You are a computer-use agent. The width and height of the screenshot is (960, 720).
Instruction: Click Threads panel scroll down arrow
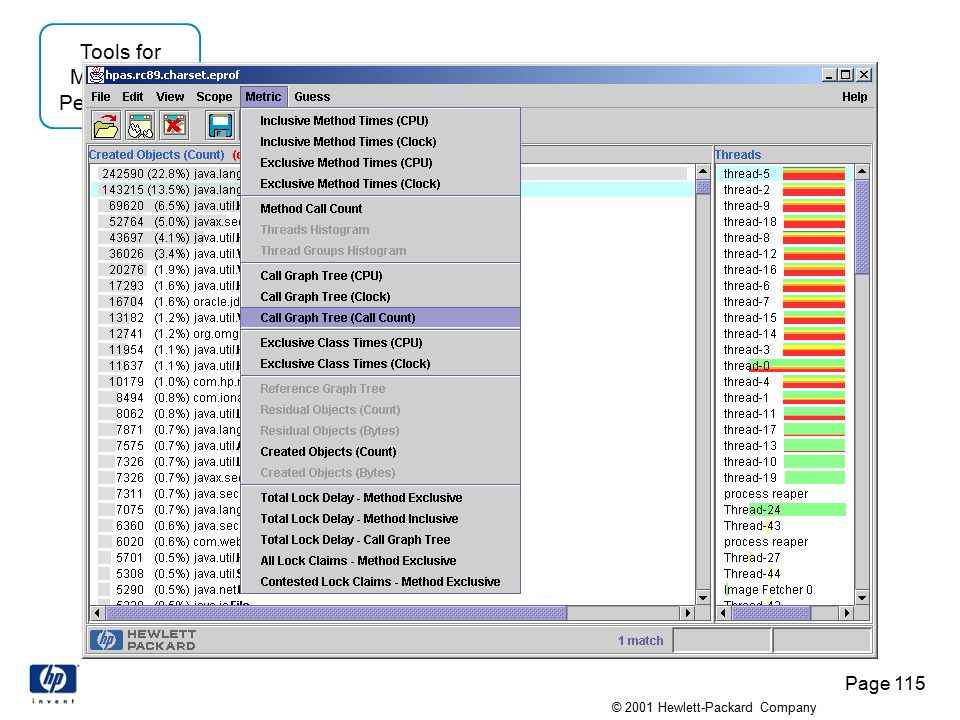pyautogui.click(x=862, y=597)
